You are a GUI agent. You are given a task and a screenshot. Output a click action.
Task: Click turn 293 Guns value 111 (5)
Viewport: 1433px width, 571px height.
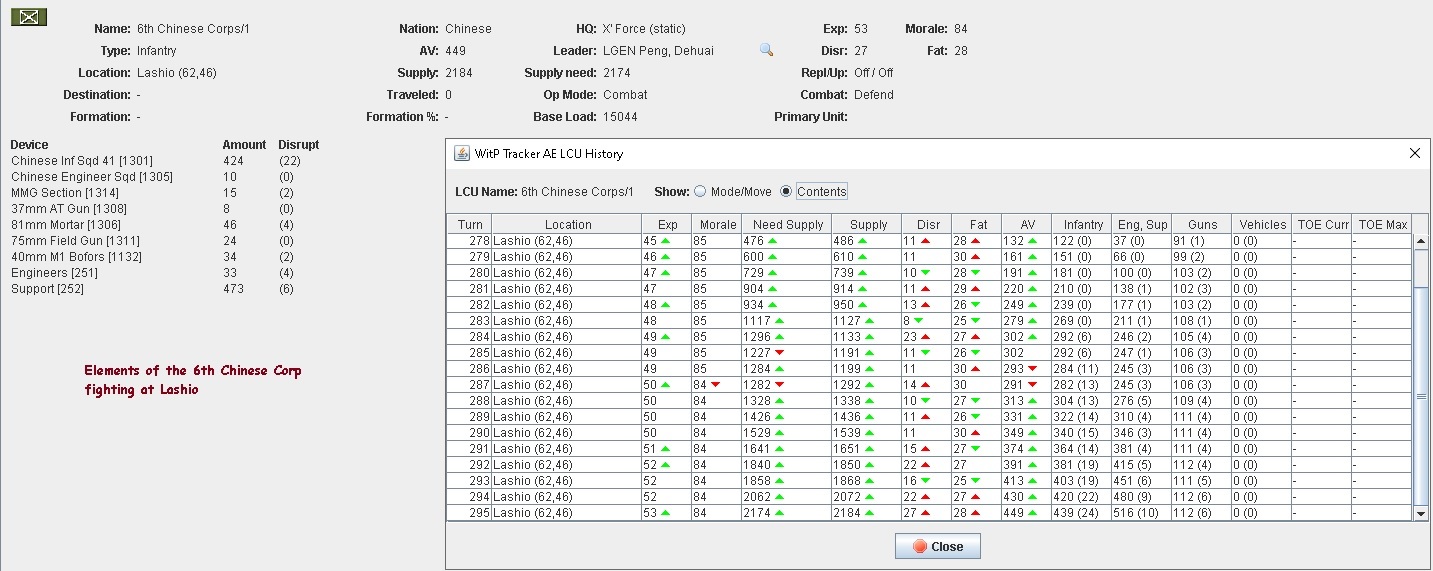tap(1192, 481)
